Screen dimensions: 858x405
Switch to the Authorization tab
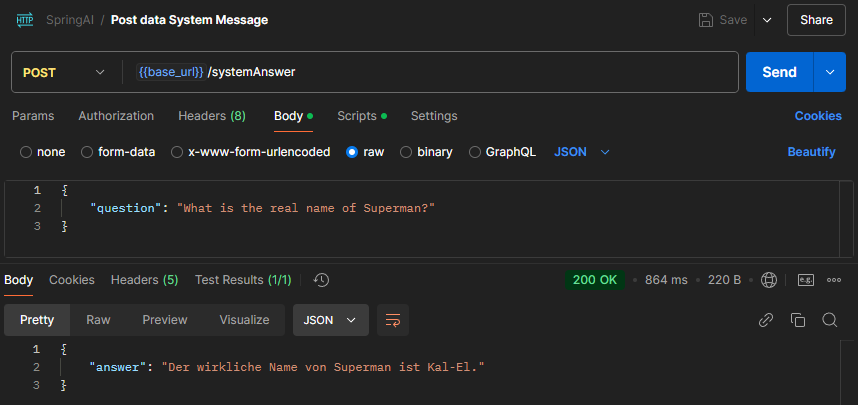click(116, 116)
